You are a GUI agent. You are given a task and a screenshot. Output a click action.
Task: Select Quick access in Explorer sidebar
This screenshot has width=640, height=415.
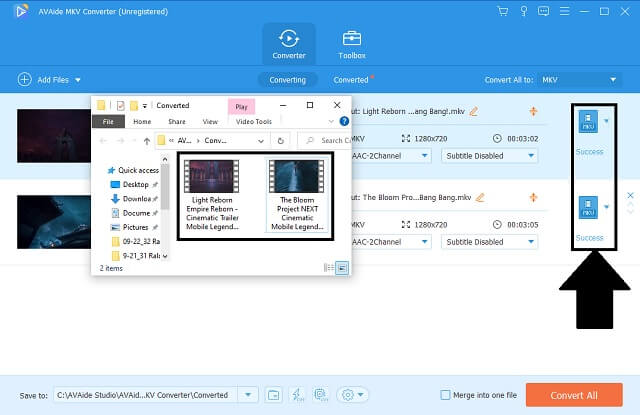(x=133, y=170)
